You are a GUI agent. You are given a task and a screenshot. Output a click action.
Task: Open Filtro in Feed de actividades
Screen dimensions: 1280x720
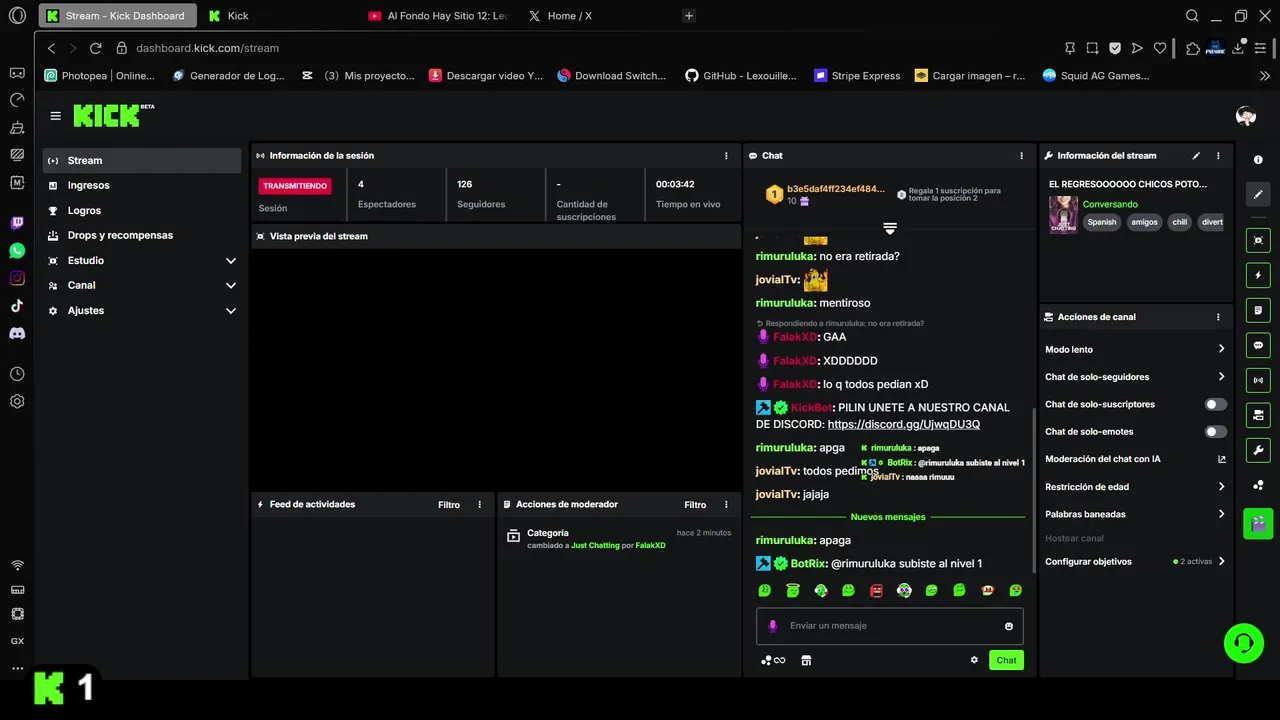coord(449,505)
